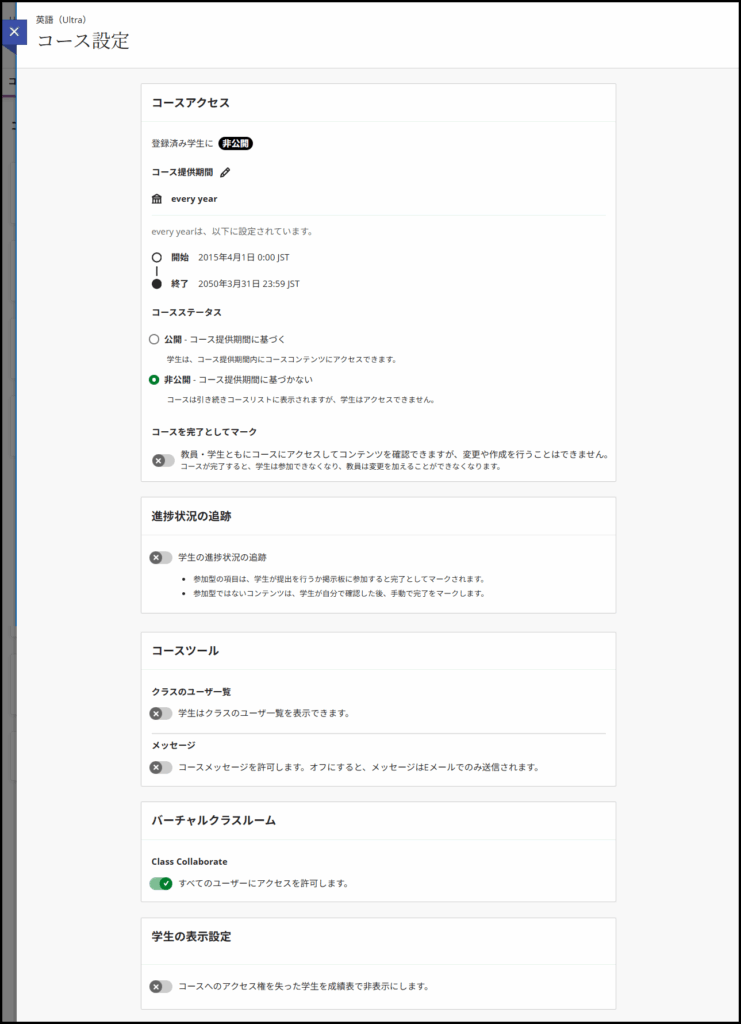Click the コースアクセス section heading
Viewport: 741px width, 1024px height.
tap(190, 103)
